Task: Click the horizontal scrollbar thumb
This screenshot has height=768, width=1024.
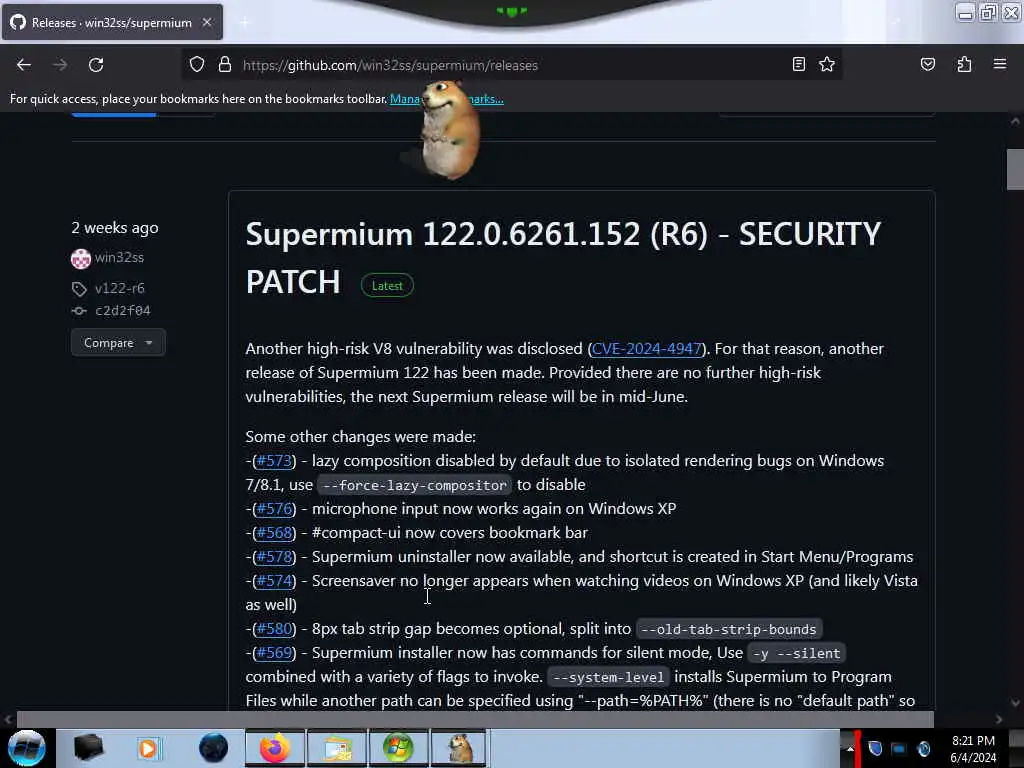Action: [x=475, y=719]
